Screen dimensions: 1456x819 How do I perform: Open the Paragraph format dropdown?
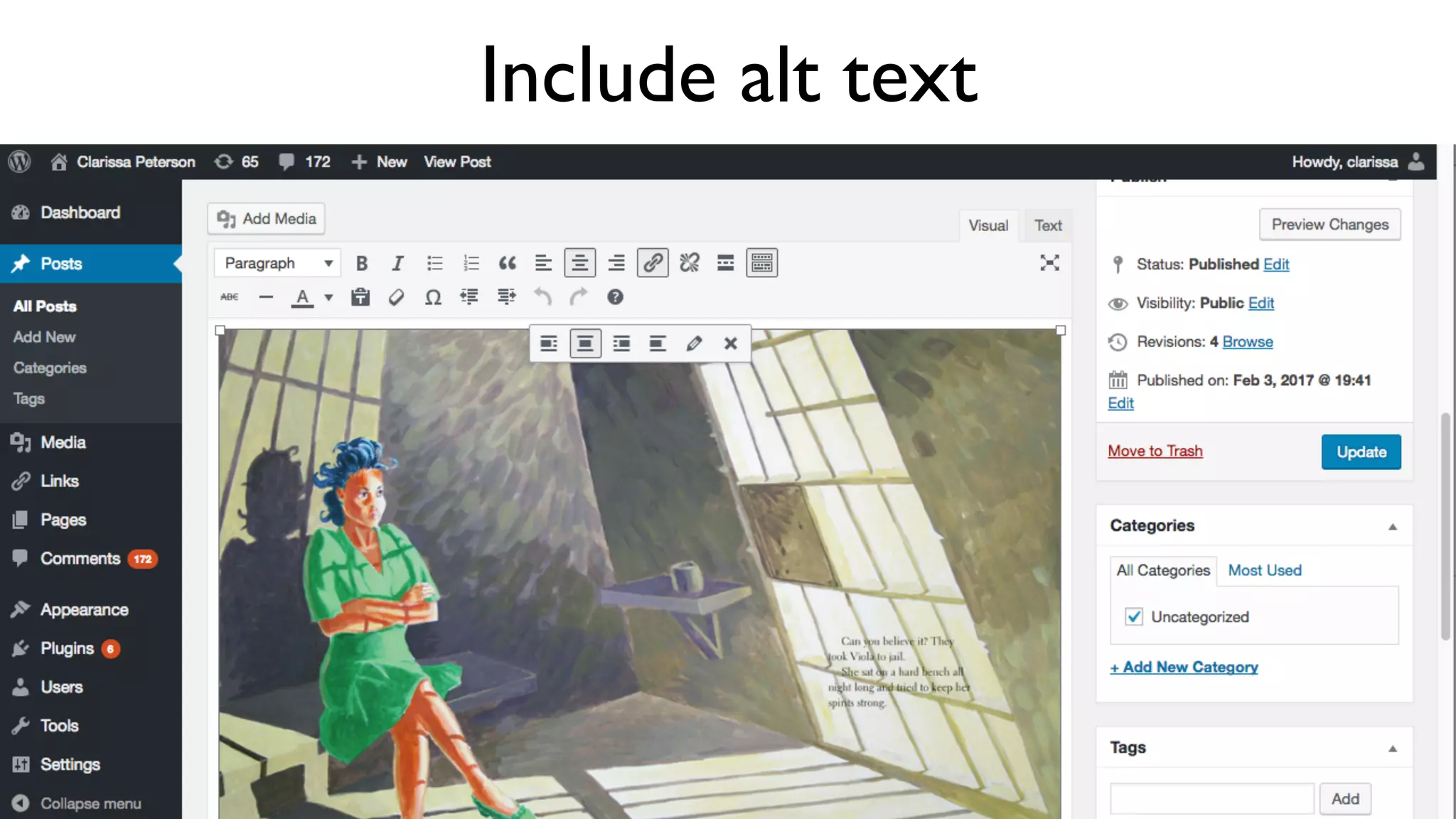(x=277, y=263)
